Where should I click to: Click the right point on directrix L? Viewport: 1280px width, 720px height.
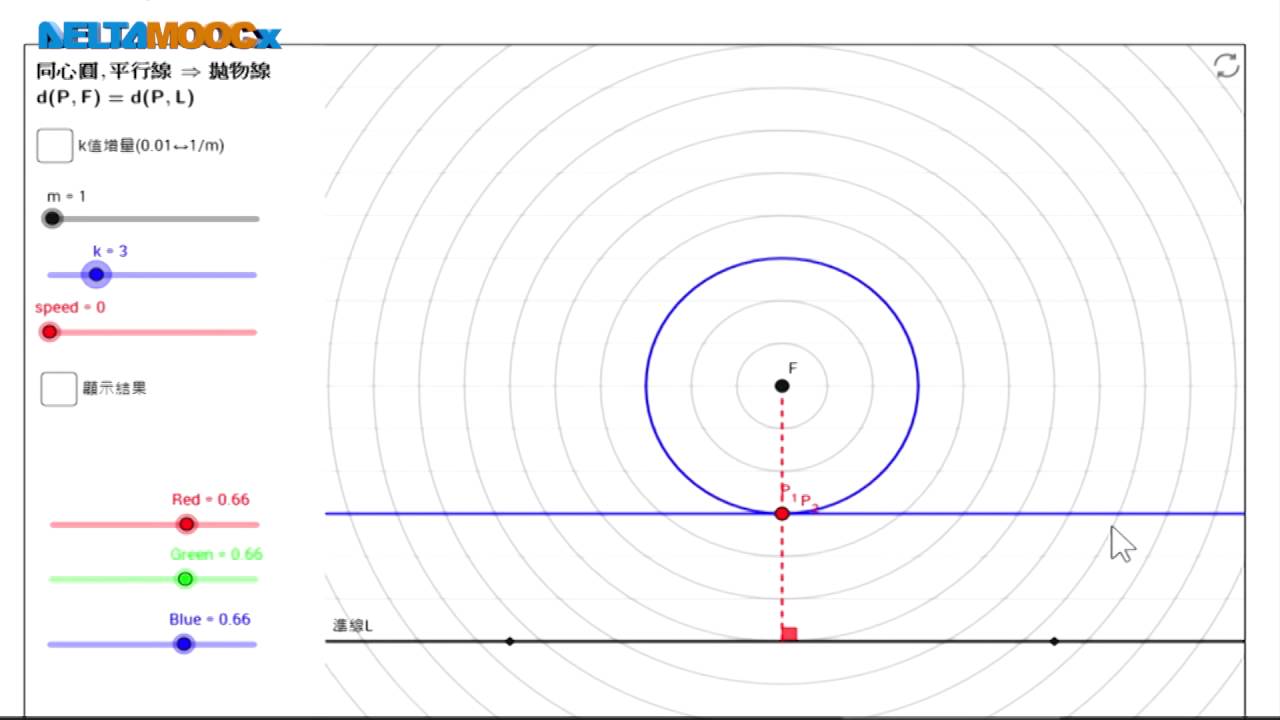(1054, 641)
